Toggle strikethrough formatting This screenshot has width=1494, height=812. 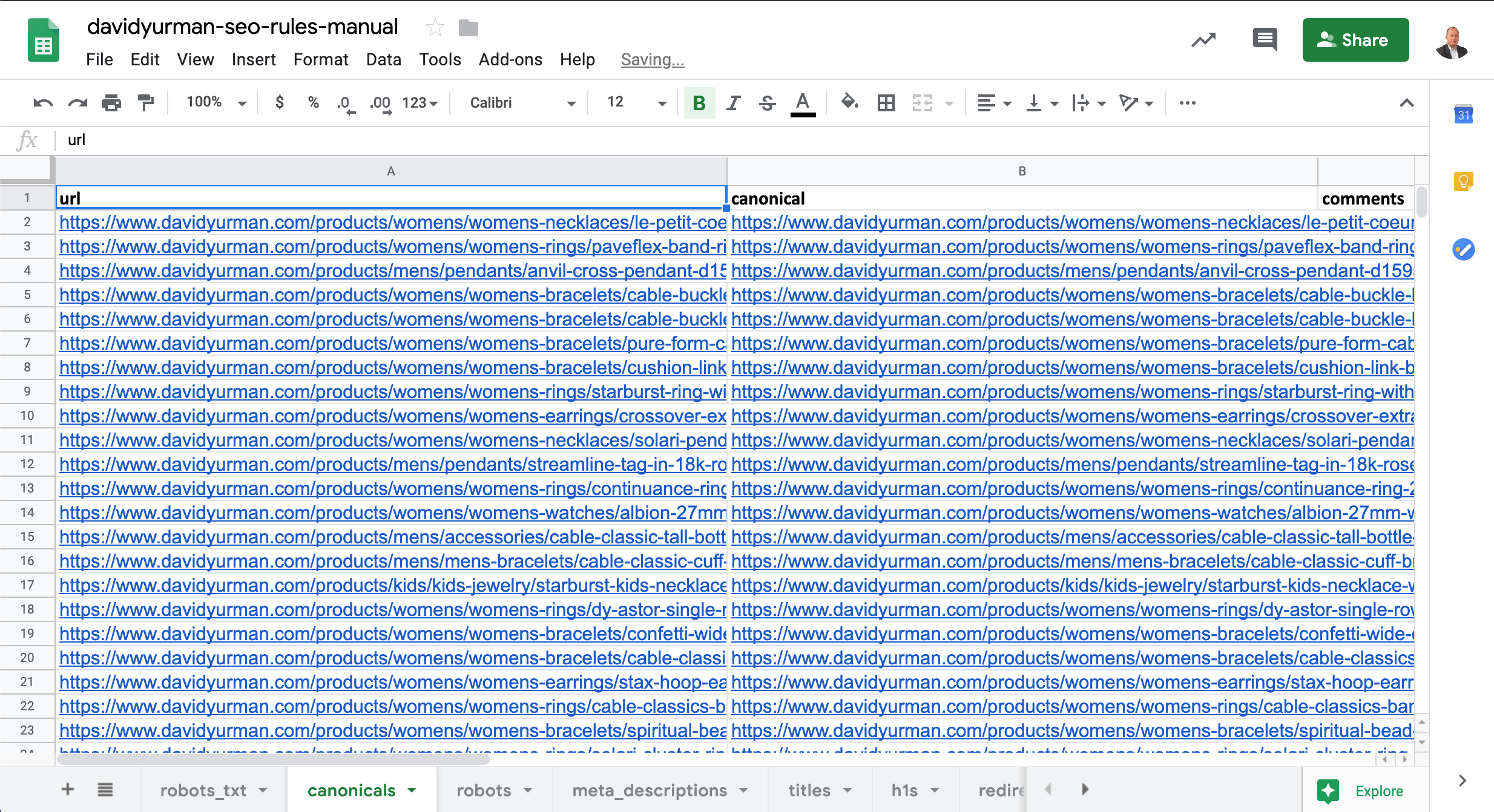pos(767,103)
